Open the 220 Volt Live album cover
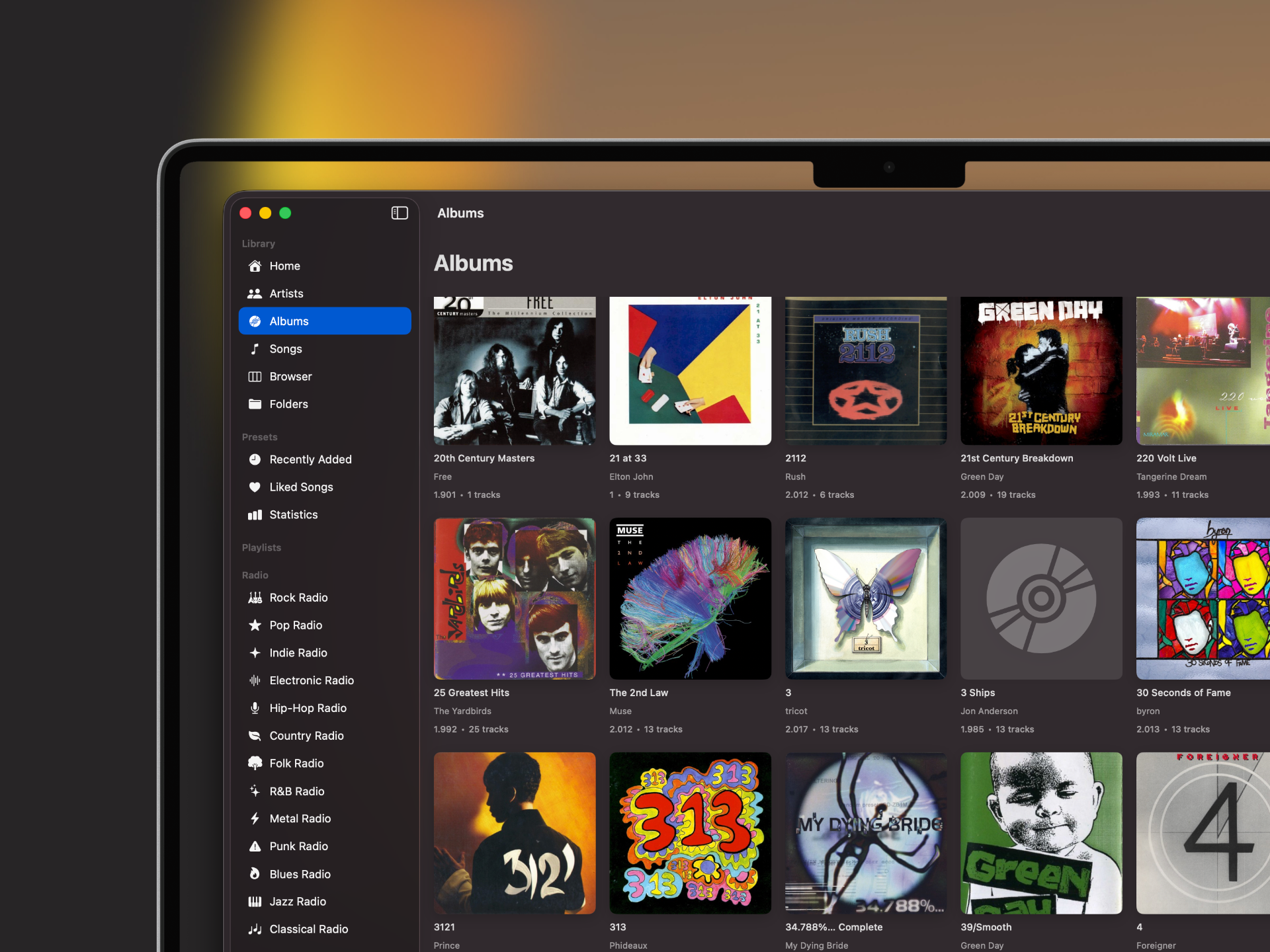Screen dimensions: 1270x952 pos(1203,371)
